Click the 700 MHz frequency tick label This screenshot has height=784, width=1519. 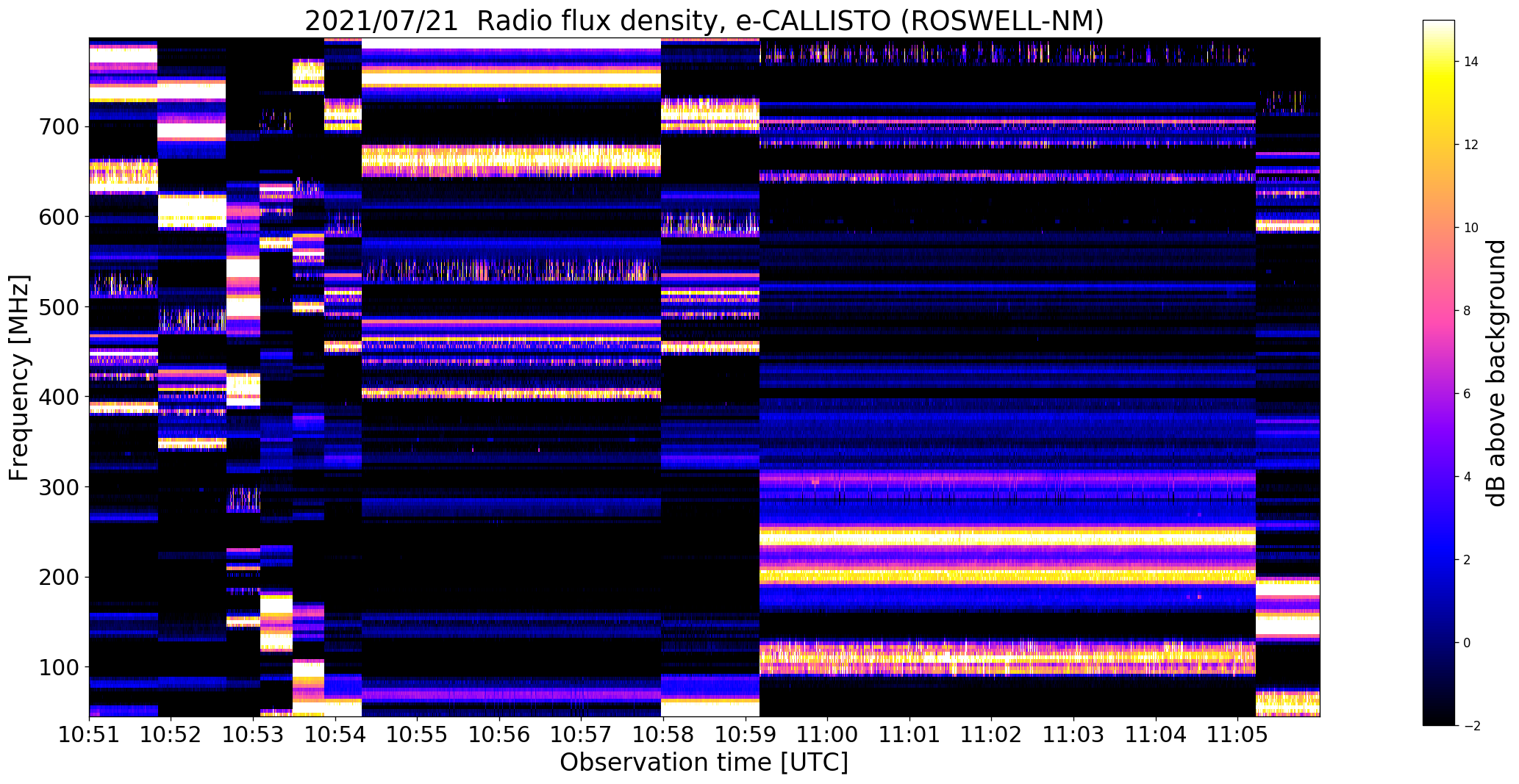pyautogui.click(x=58, y=127)
